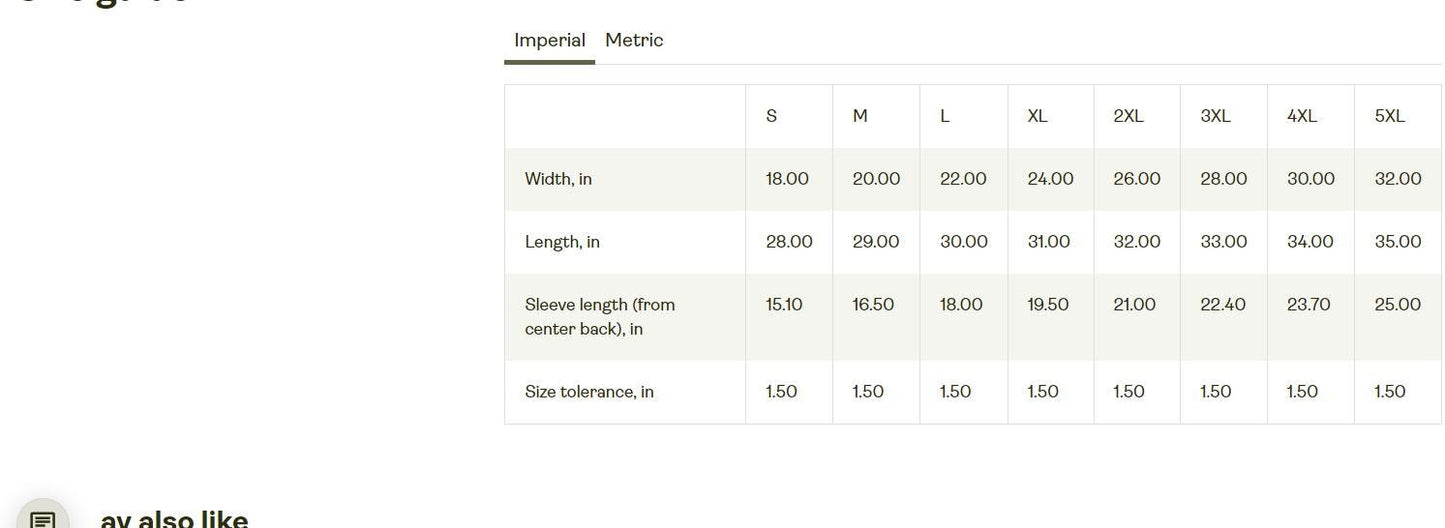Click the "Size tolerance, in" row label

tap(589, 392)
